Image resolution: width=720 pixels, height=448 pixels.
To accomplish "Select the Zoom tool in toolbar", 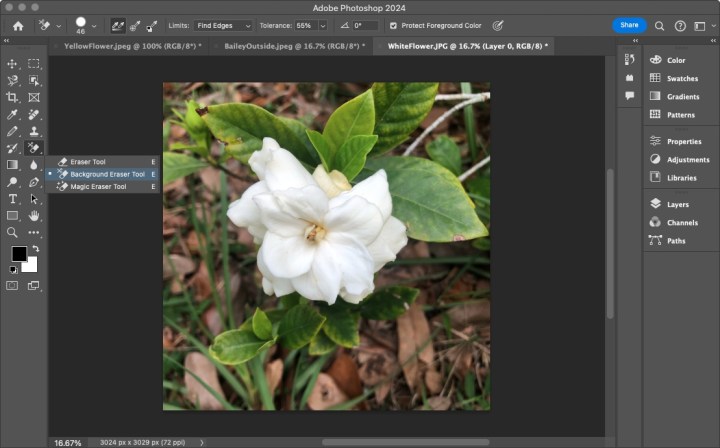I will coord(13,232).
